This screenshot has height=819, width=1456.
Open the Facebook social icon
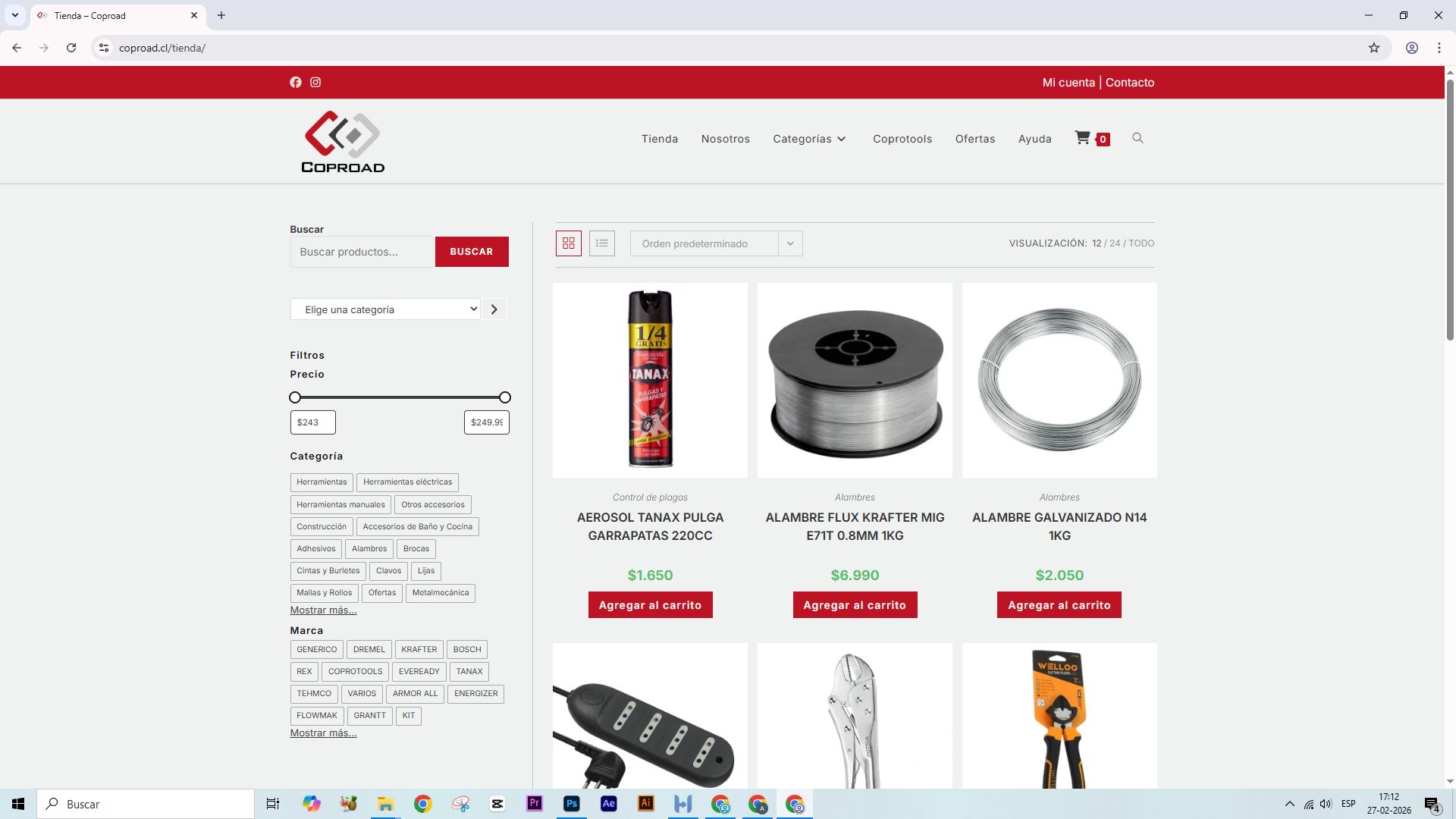(x=296, y=83)
